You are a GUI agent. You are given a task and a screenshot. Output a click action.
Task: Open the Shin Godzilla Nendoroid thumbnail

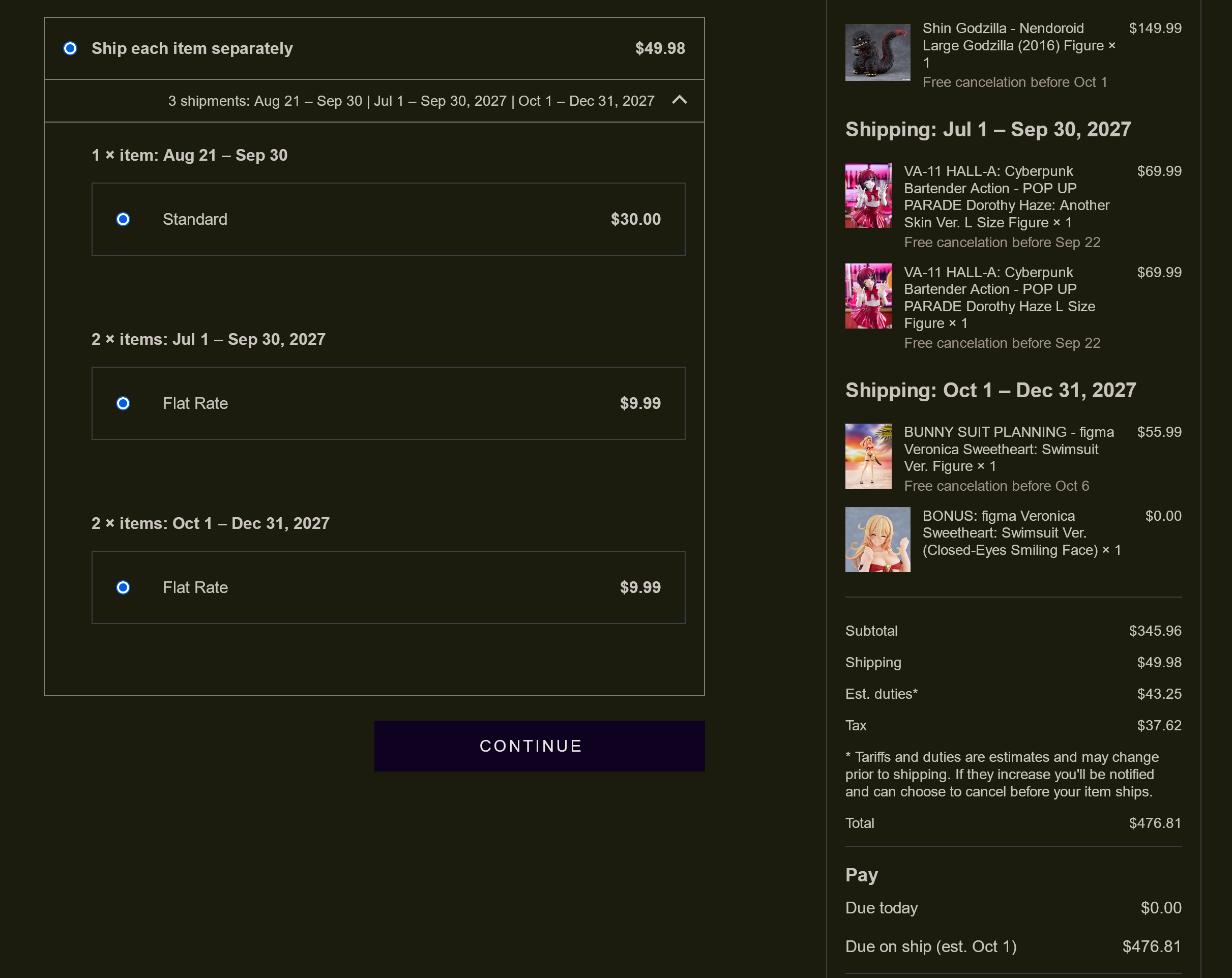coord(877,52)
